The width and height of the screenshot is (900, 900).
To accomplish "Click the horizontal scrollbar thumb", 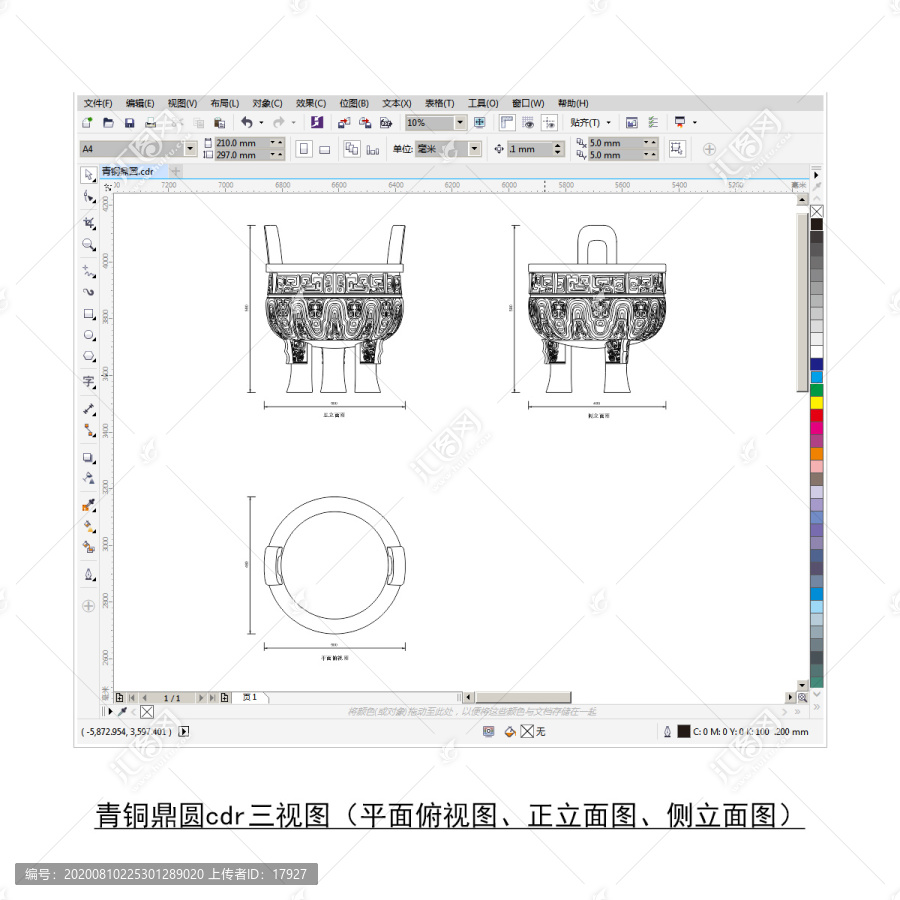I will tap(523, 697).
